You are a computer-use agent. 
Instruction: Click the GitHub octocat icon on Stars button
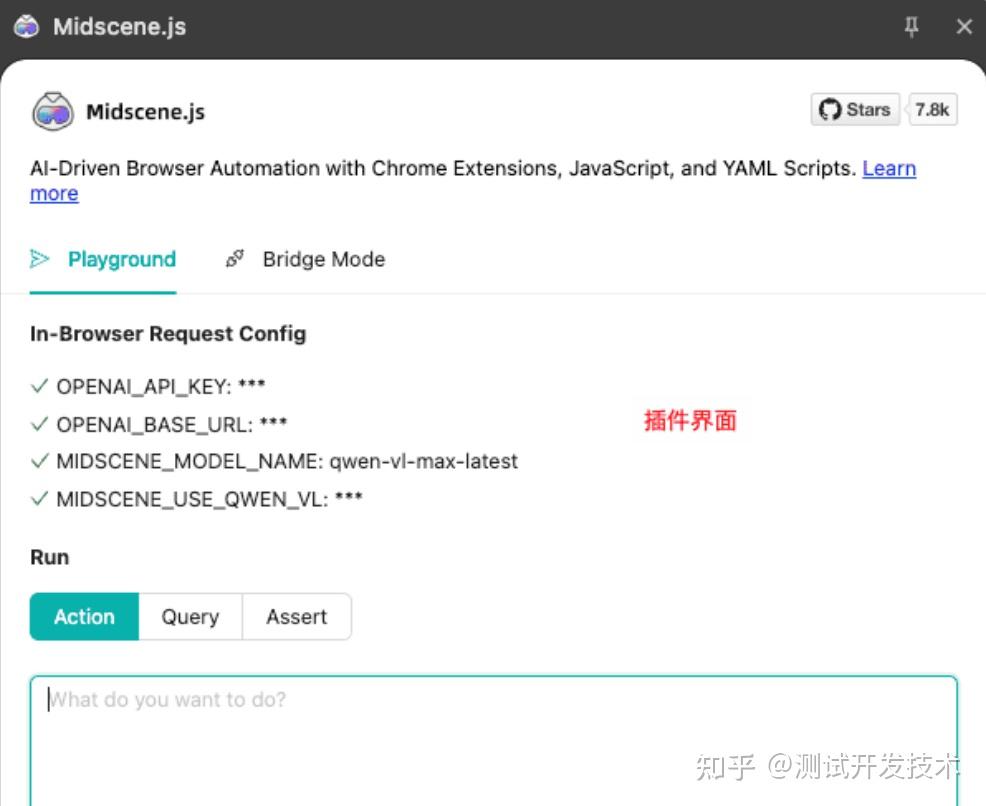[828, 110]
